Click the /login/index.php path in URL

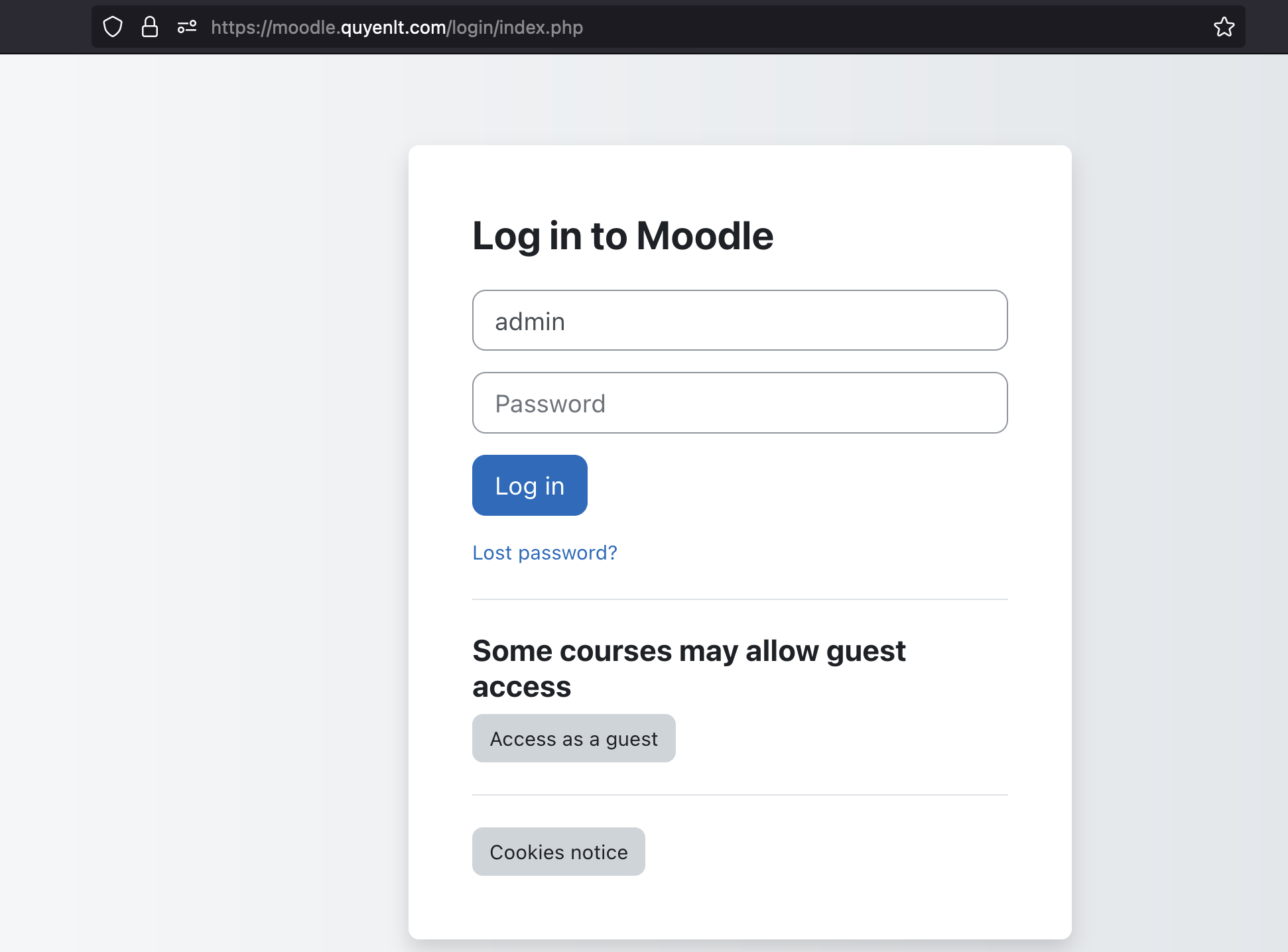(516, 27)
